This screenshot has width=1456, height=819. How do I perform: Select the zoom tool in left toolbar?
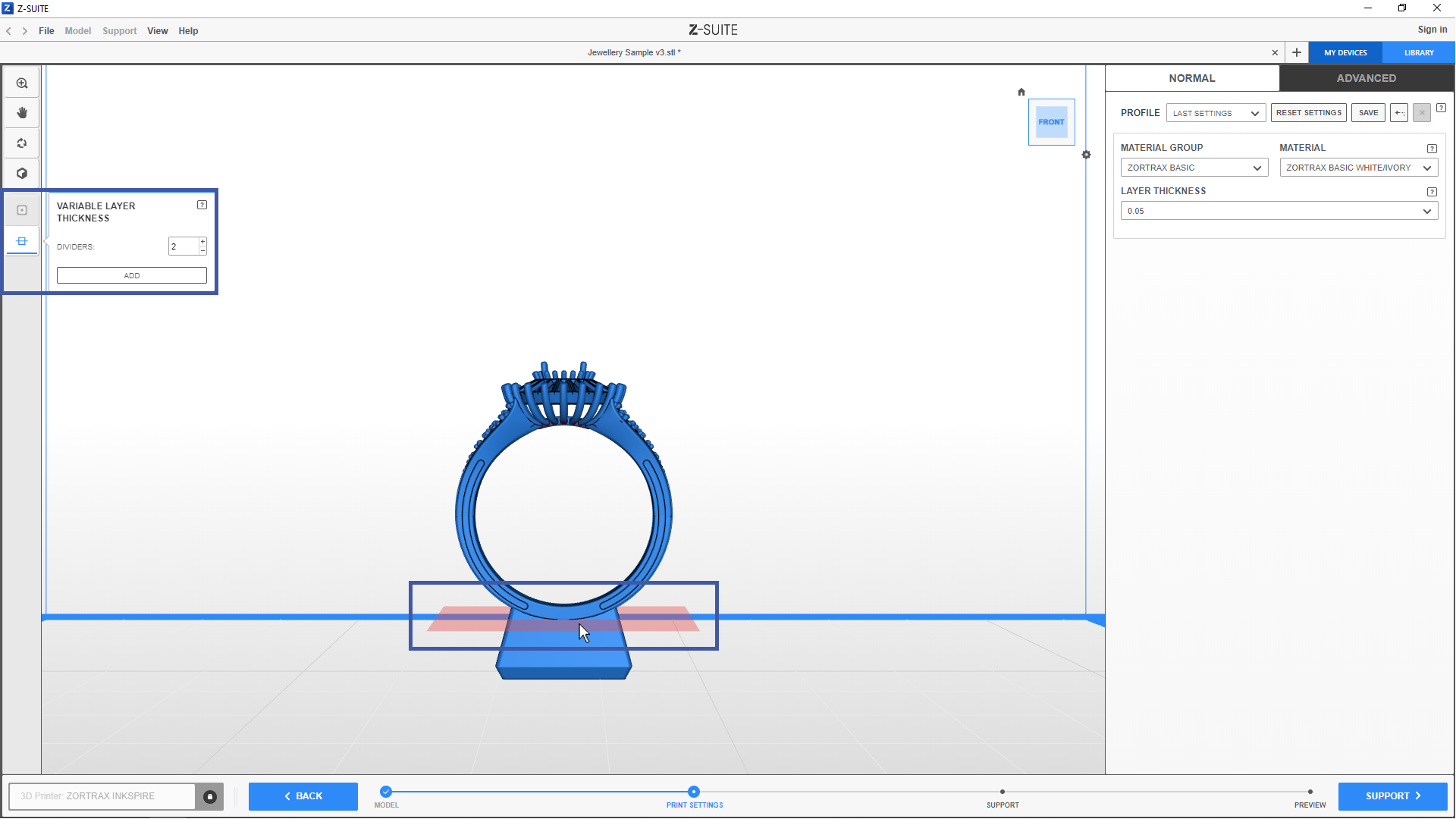pos(22,83)
